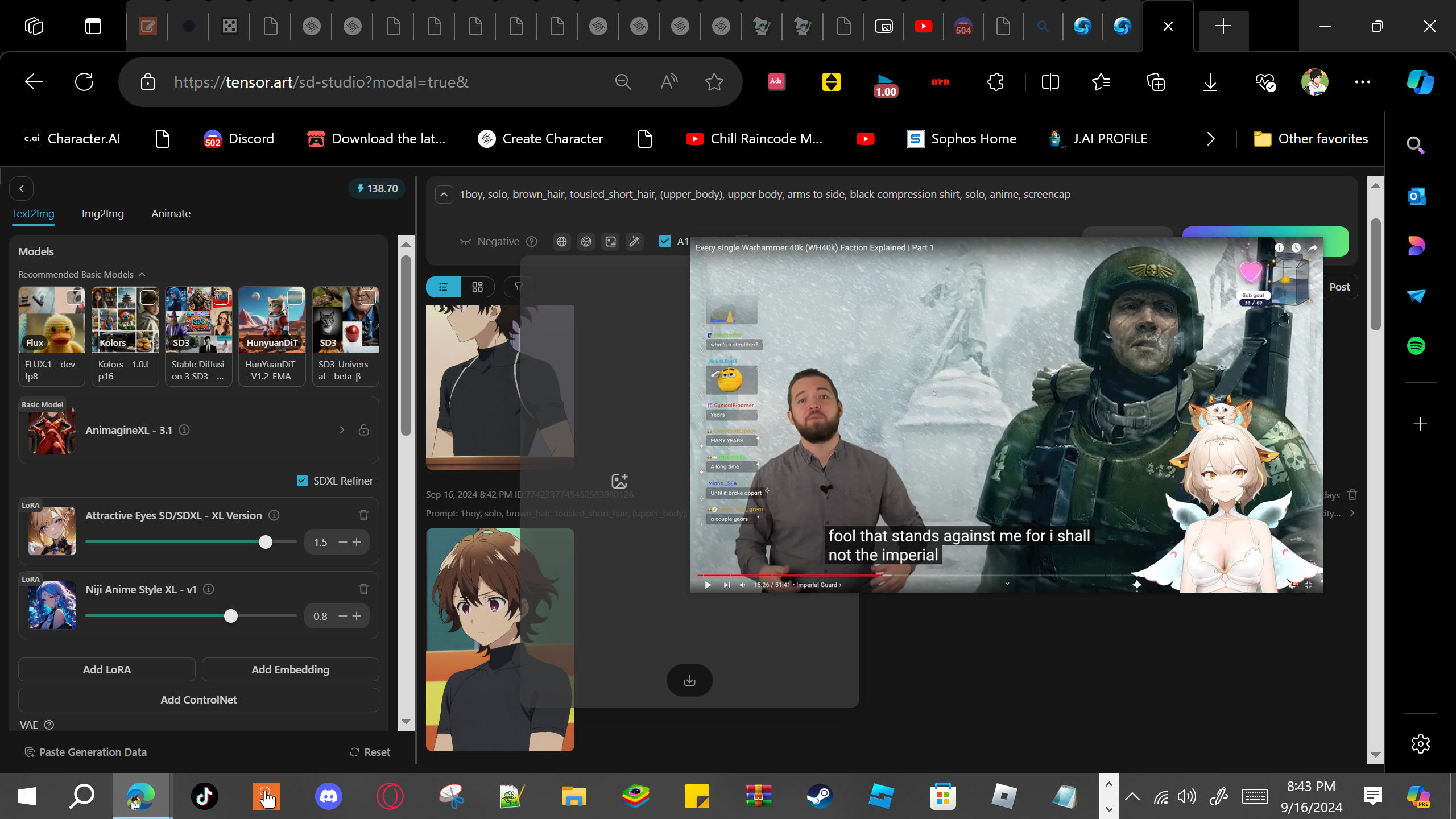
Task: Switch to the Img2Img tab
Action: [x=103, y=214]
